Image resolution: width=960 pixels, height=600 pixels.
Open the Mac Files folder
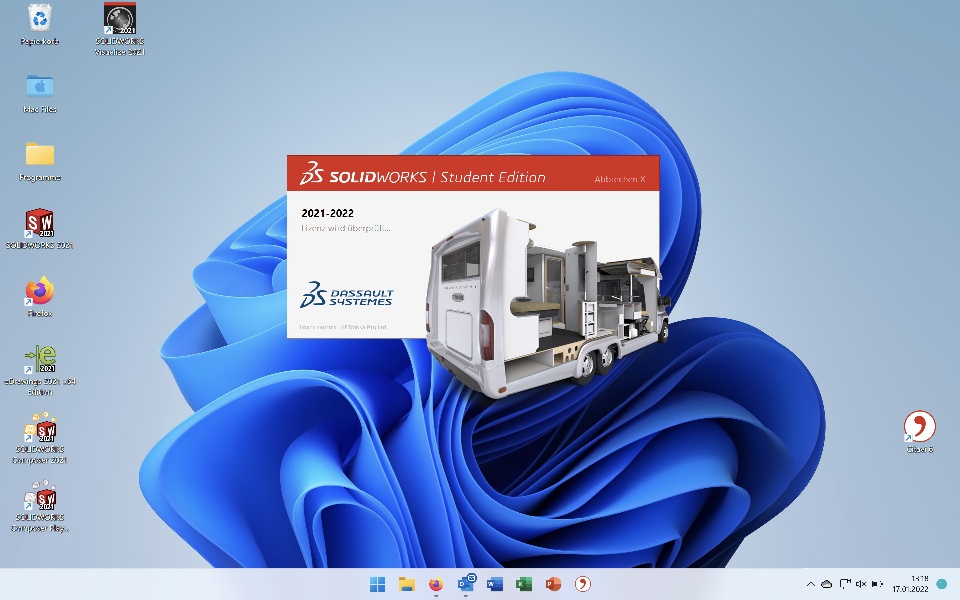40,93
